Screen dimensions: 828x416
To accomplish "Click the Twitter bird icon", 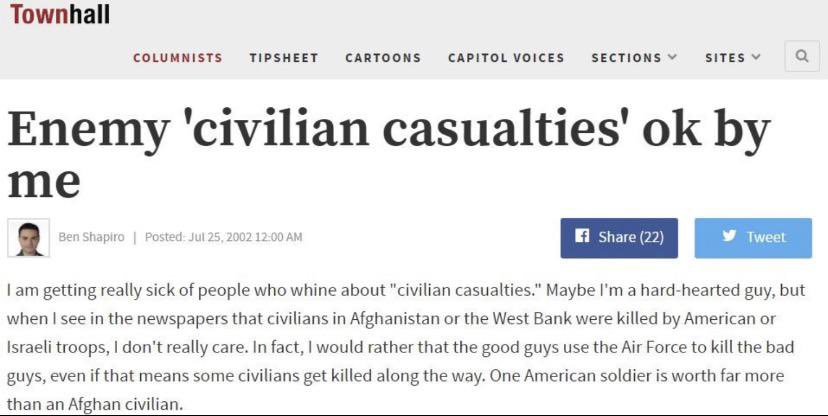I will (x=729, y=236).
